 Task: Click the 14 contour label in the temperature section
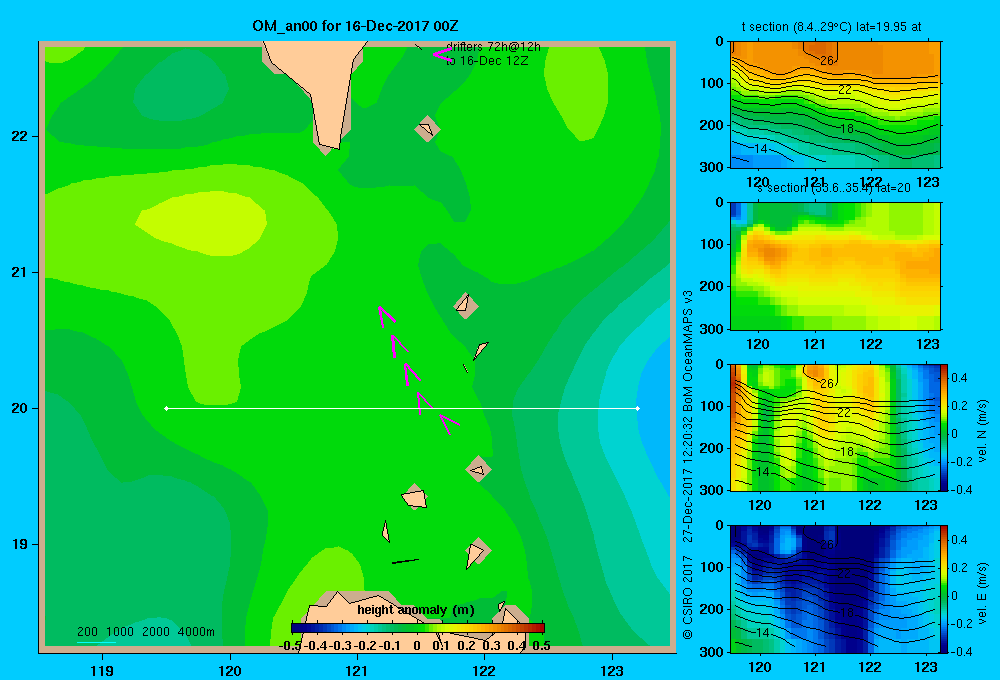point(761,149)
